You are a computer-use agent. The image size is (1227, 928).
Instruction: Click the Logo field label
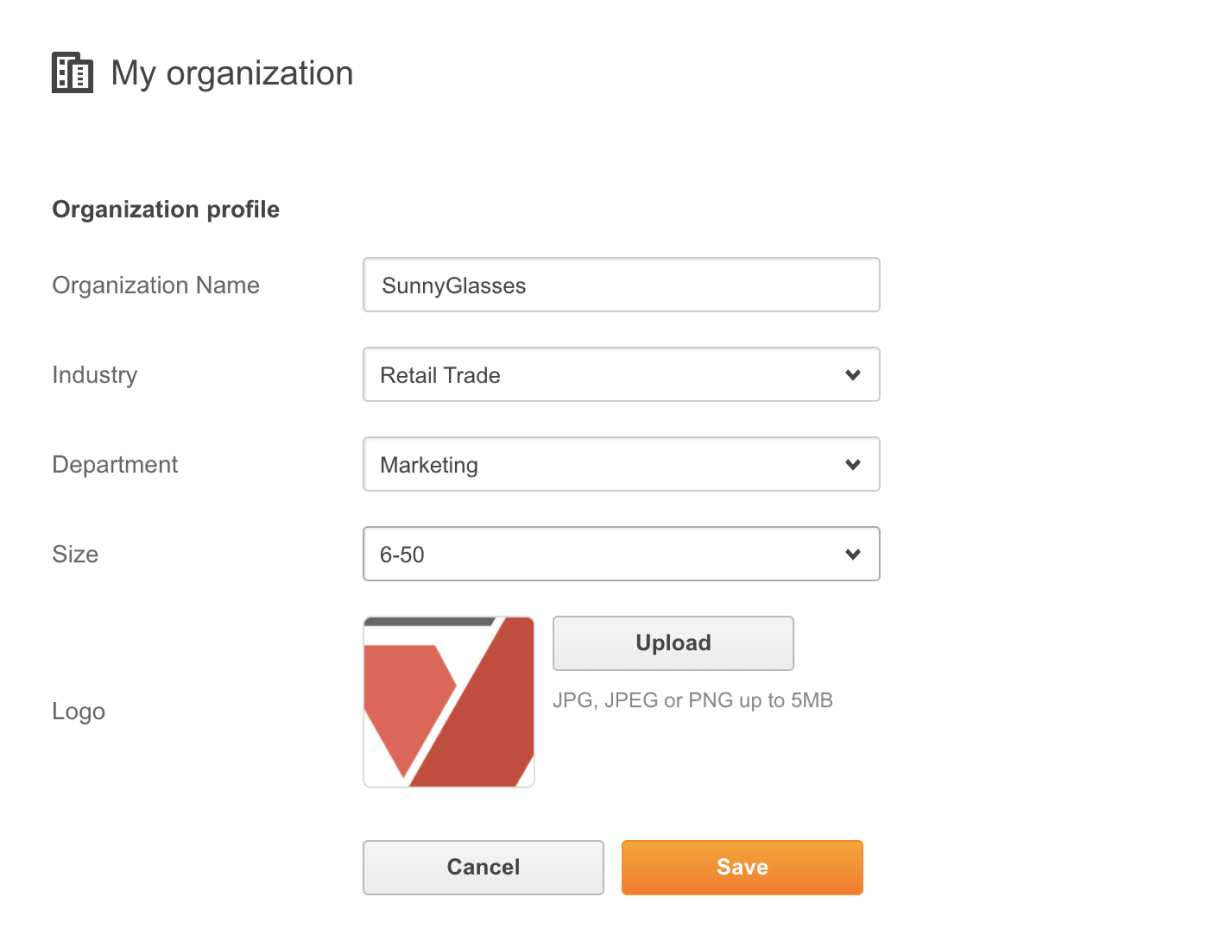(x=78, y=711)
